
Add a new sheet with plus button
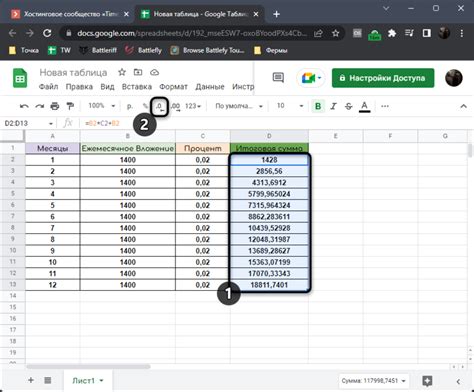point(31,380)
